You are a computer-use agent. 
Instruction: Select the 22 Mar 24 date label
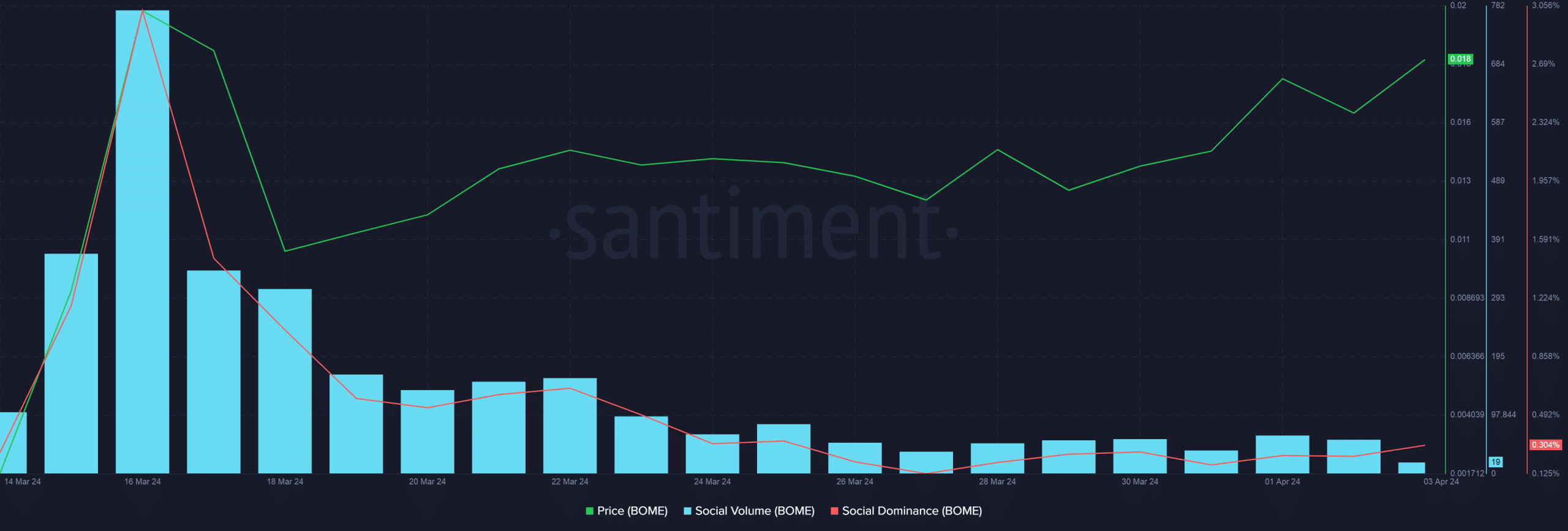(570, 481)
